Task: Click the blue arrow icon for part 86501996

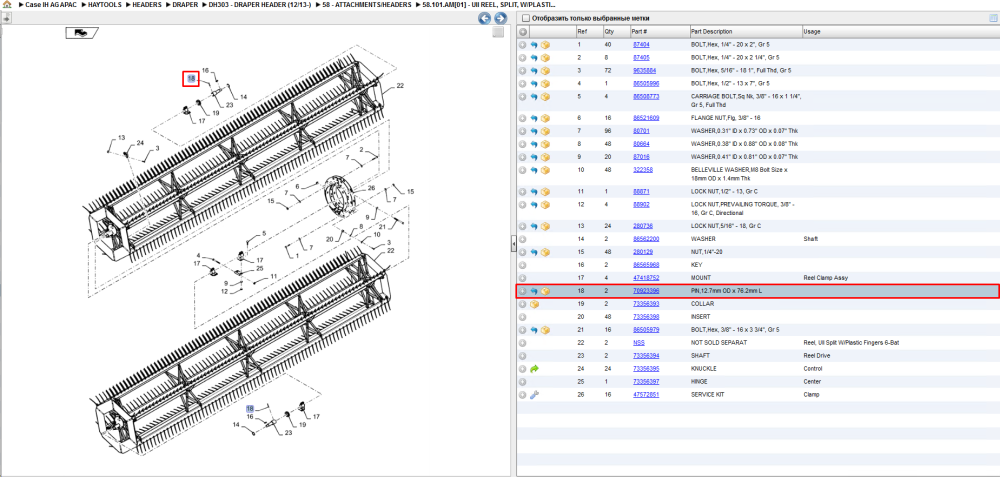Action: click(x=534, y=84)
